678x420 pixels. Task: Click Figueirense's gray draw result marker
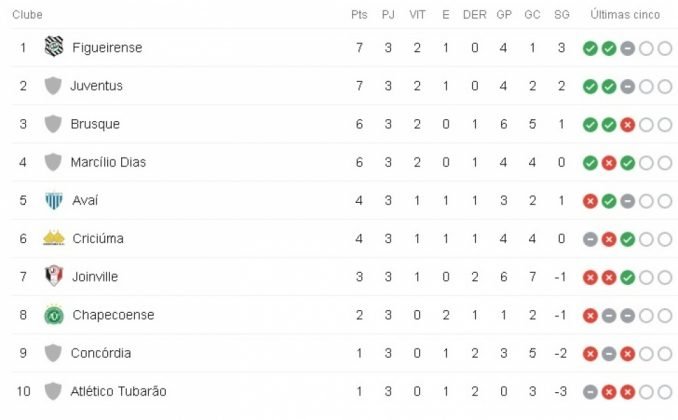pyautogui.click(x=627, y=48)
